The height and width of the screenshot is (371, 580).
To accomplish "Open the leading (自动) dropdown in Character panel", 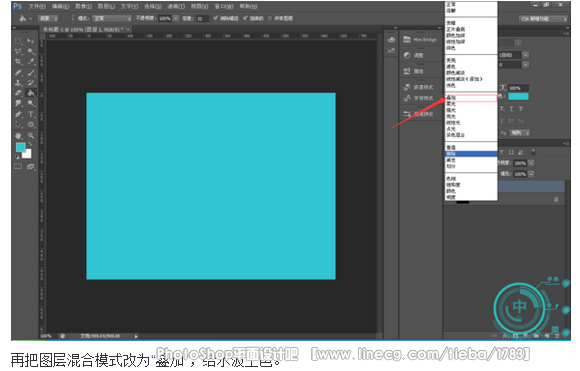I will tap(526, 55).
